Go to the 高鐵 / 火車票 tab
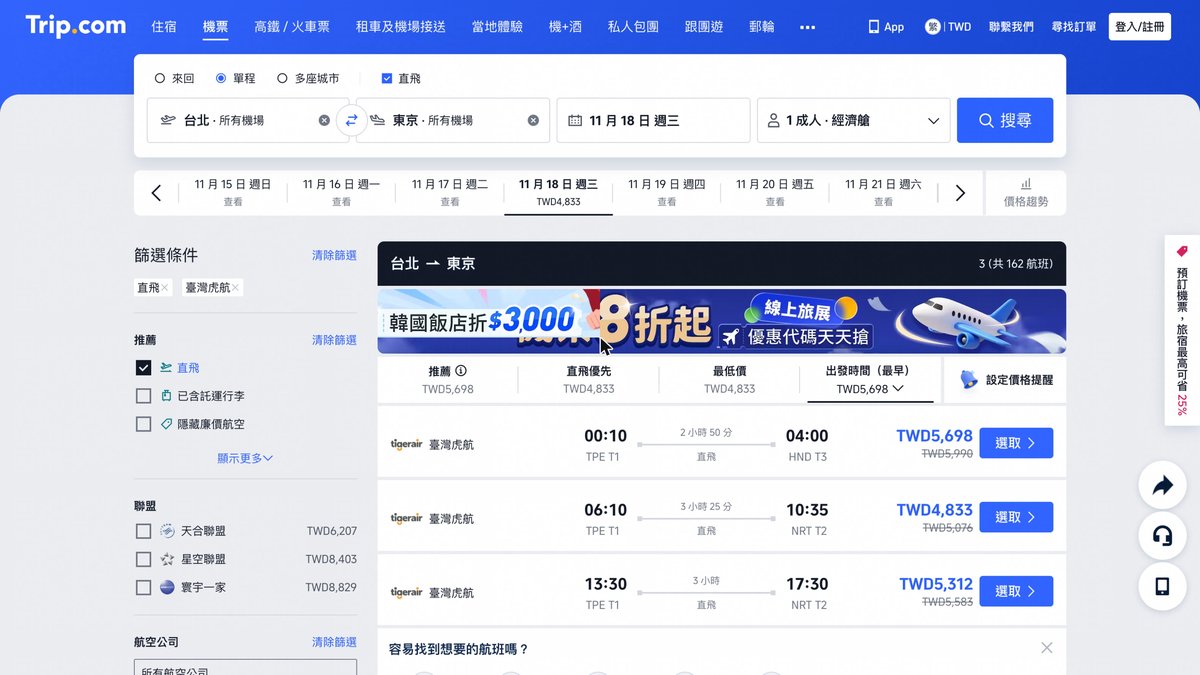 pos(292,27)
